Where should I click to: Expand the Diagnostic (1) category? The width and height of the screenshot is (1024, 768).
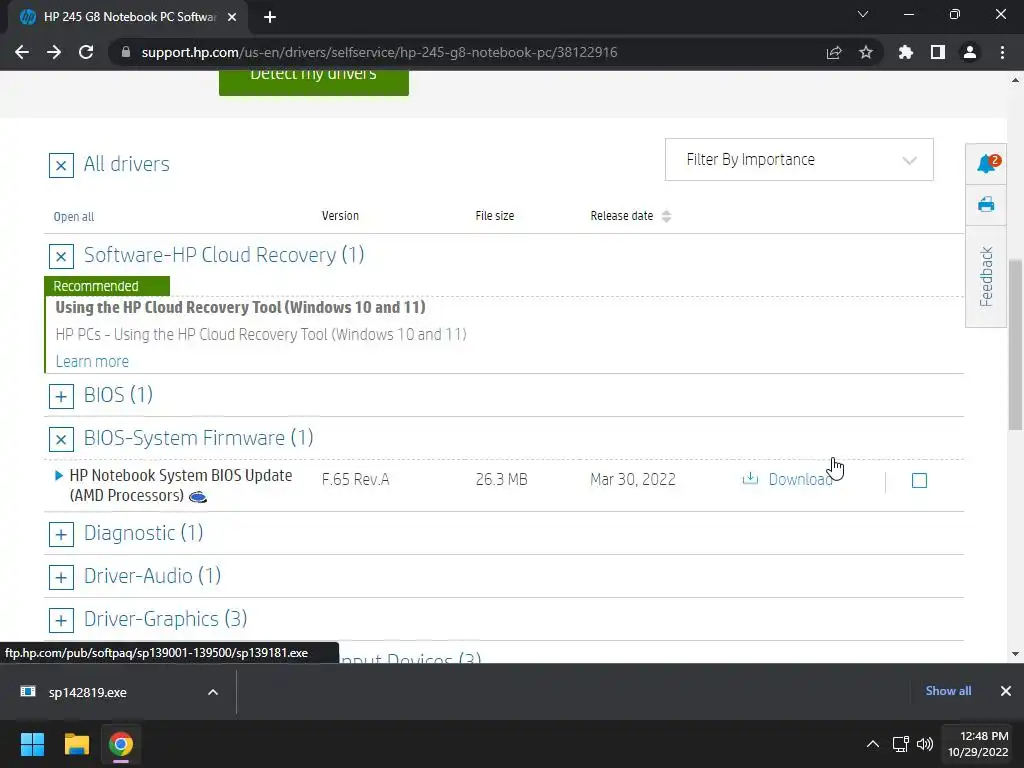pos(61,534)
